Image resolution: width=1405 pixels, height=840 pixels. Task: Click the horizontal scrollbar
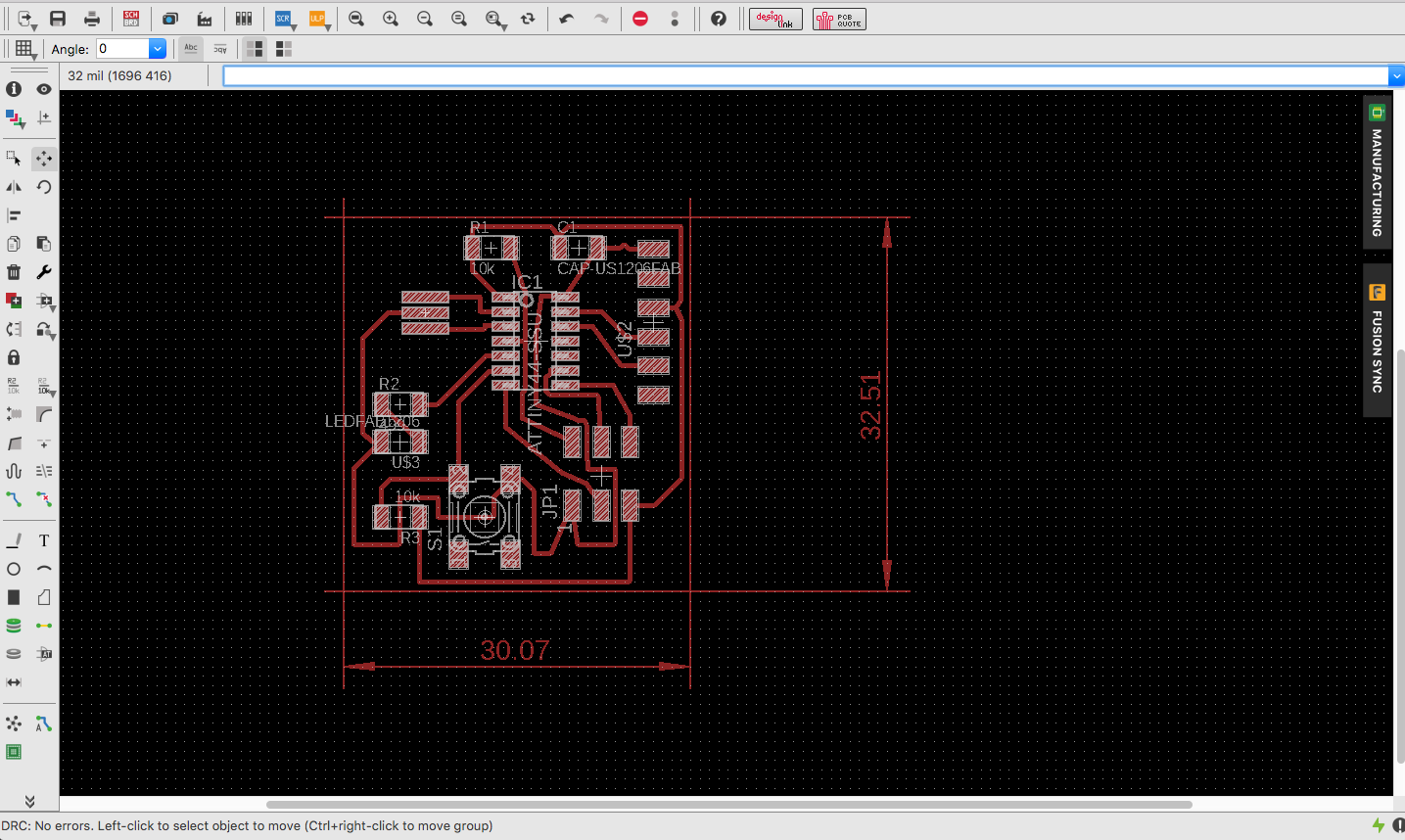pyautogui.click(x=728, y=805)
